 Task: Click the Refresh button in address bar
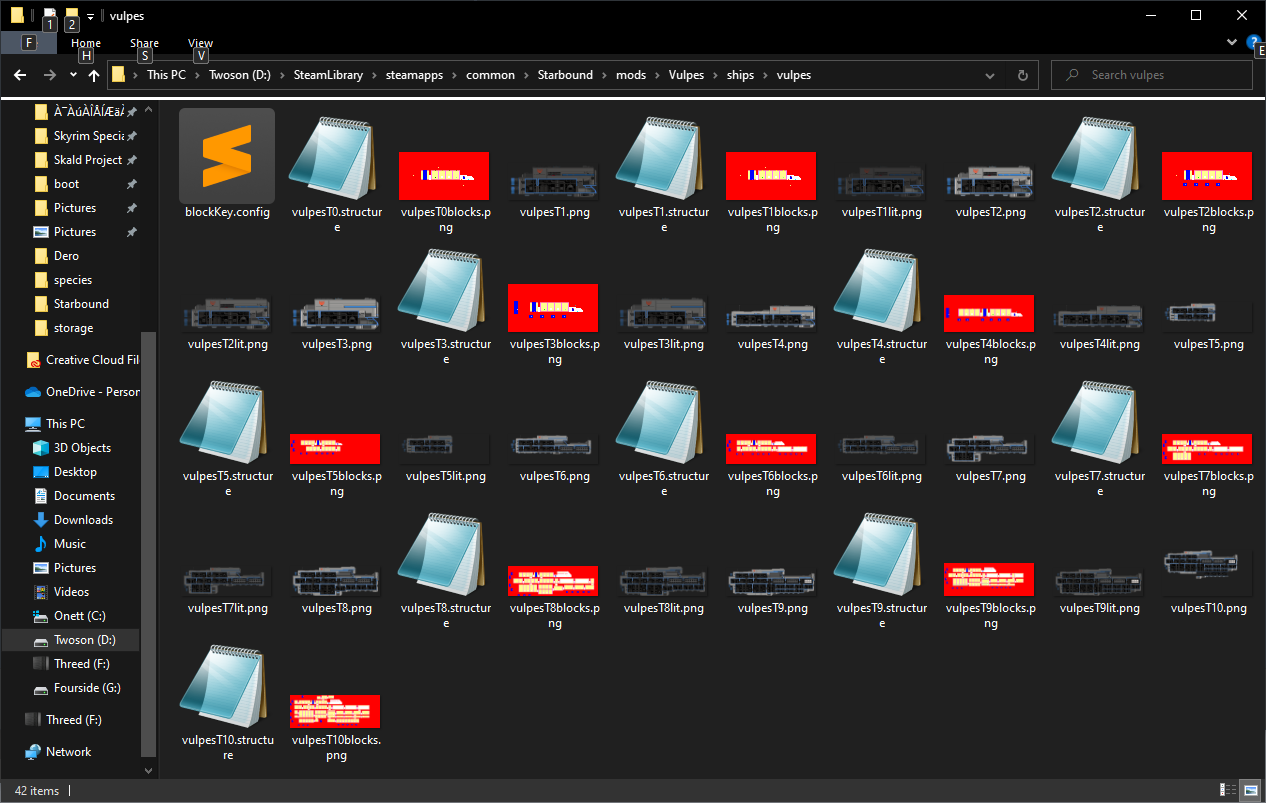pos(1022,75)
